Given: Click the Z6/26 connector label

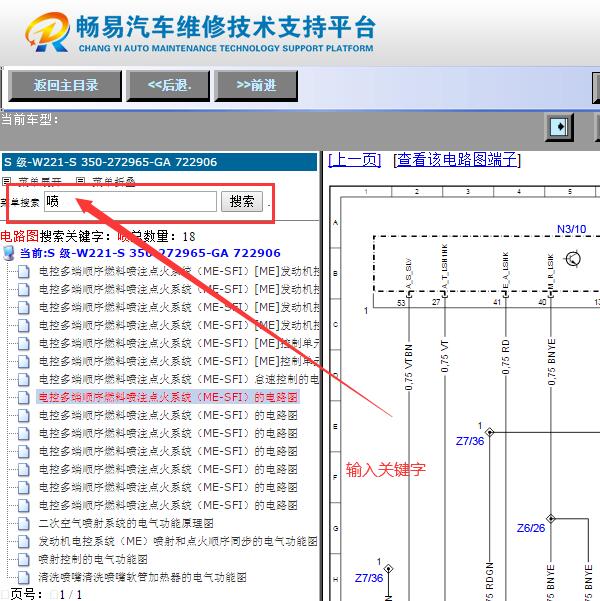Looking at the screenshot, I should click(531, 528).
